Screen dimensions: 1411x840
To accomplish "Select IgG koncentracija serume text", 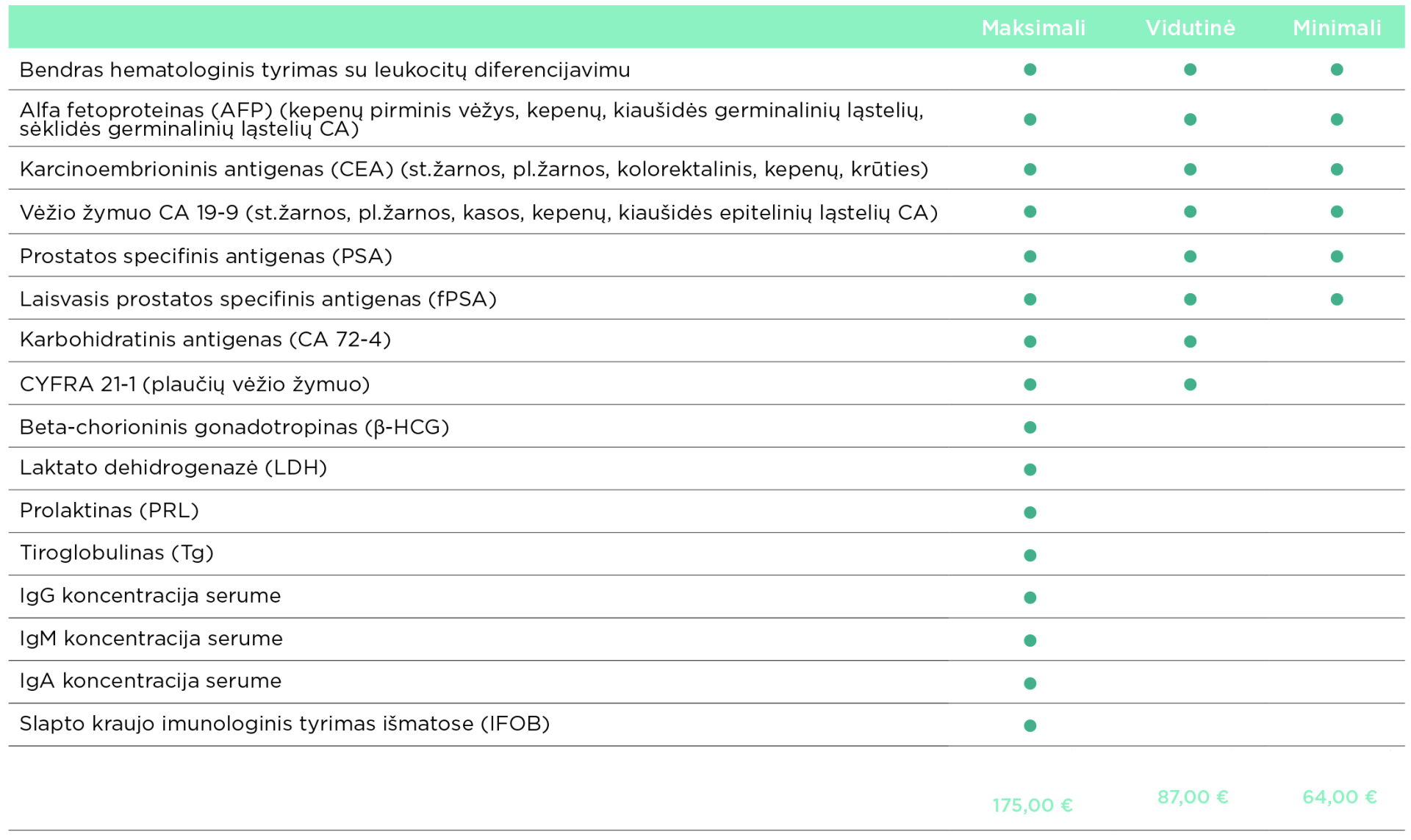I will [x=151, y=595].
